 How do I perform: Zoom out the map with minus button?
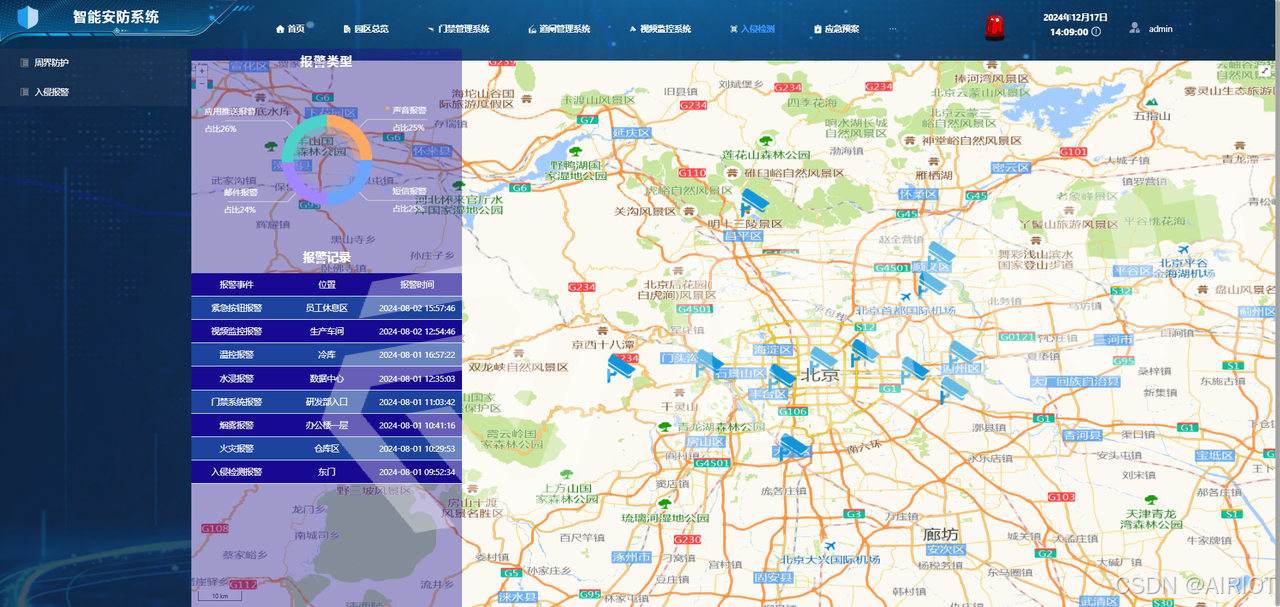coord(203,84)
